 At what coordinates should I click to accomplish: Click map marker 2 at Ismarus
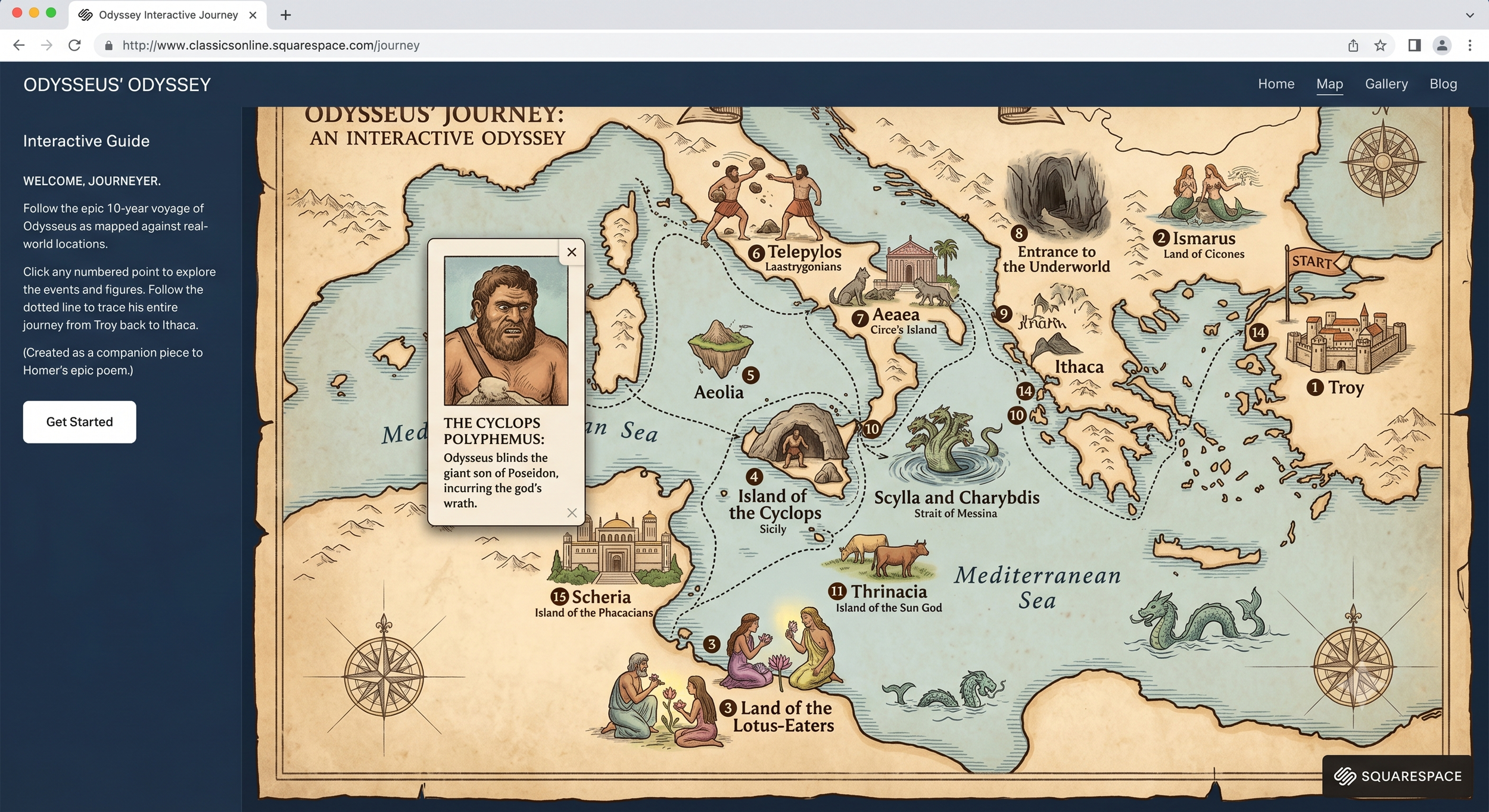coord(1161,238)
